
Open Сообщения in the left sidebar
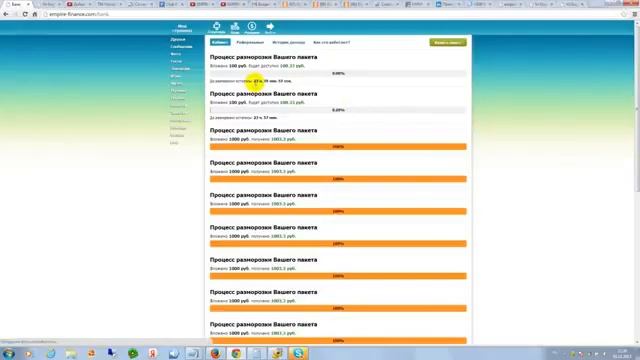click(x=181, y=47)
